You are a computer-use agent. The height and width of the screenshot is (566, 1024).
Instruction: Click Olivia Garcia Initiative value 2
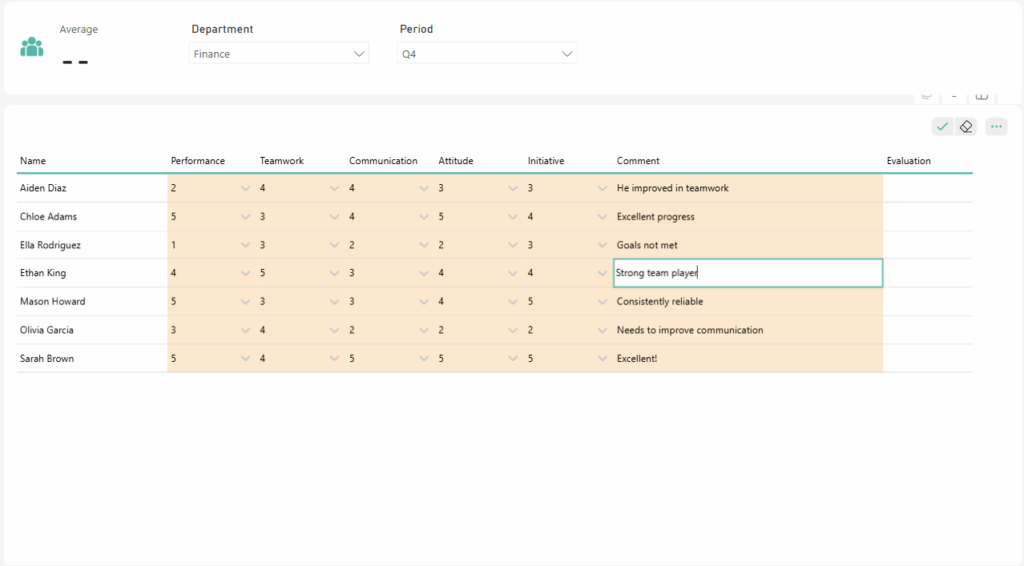coord(530,330)
